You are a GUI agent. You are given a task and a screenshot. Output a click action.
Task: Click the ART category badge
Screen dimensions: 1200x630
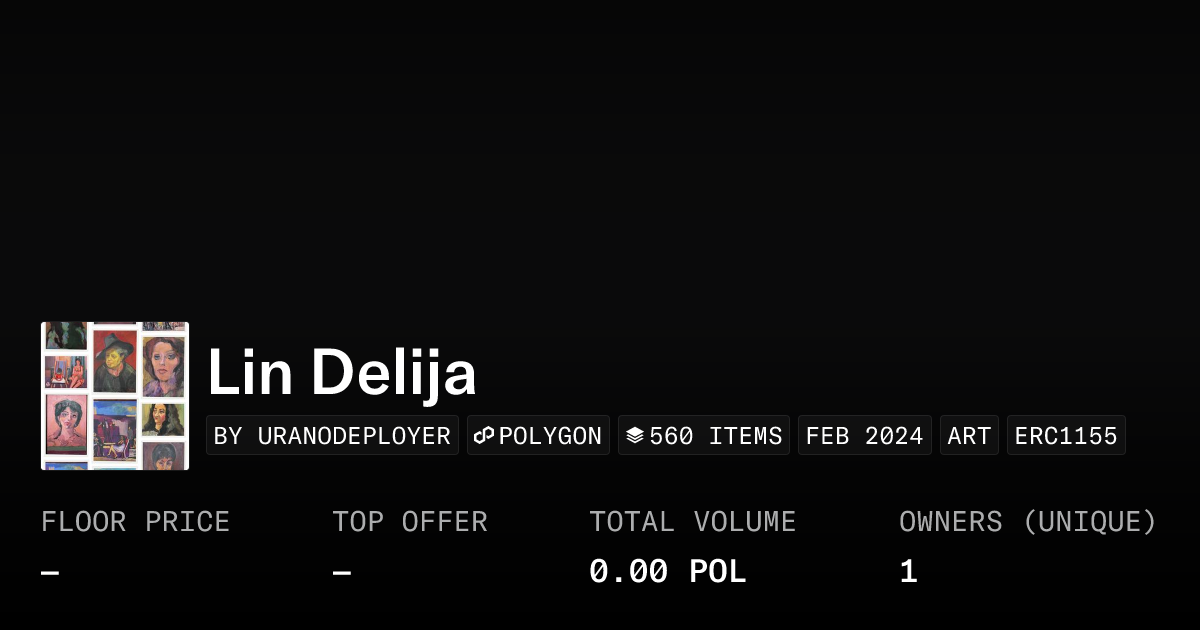(x=969, y=436)
